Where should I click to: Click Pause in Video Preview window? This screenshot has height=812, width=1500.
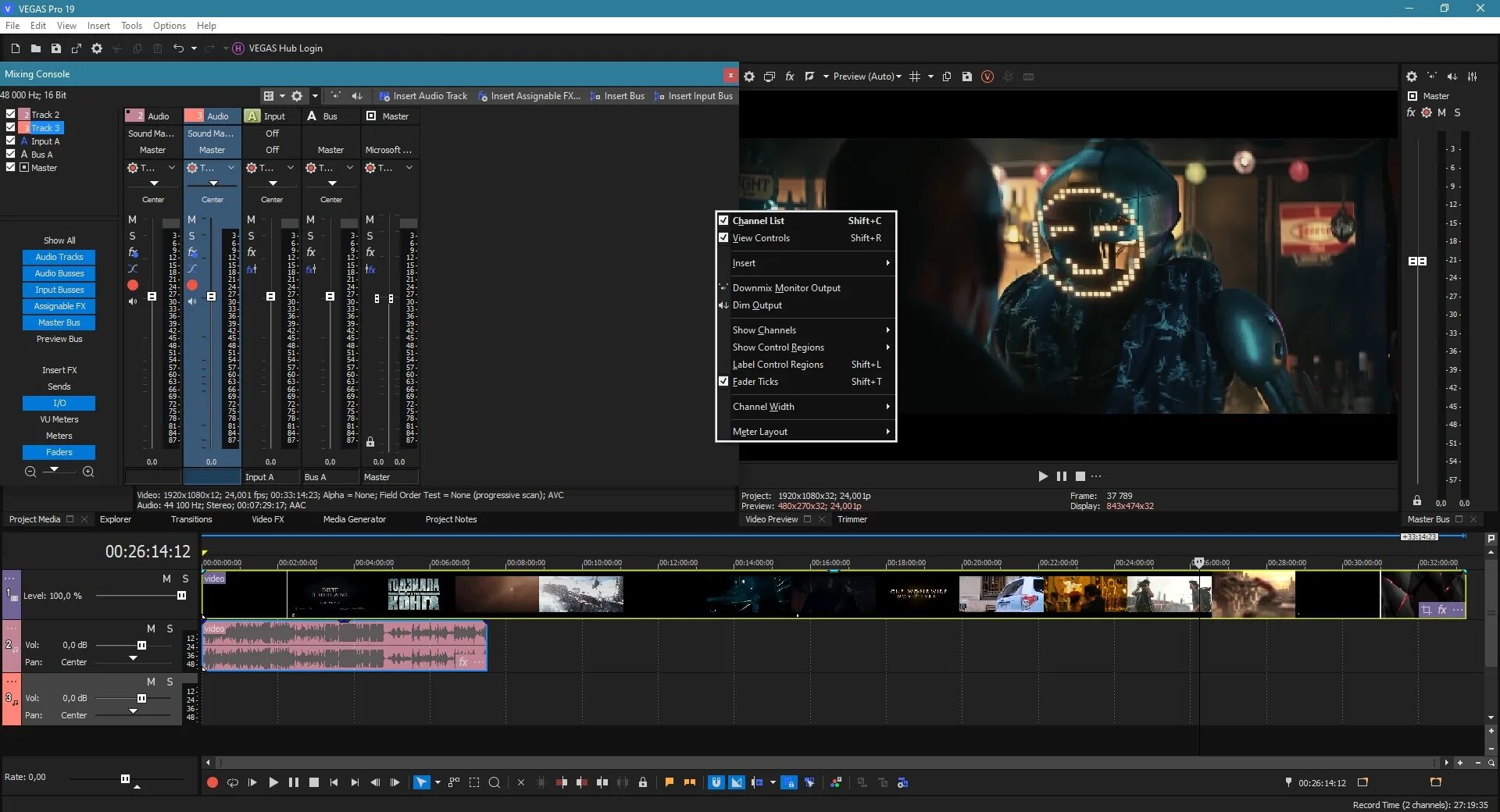tap(1062, 476)
